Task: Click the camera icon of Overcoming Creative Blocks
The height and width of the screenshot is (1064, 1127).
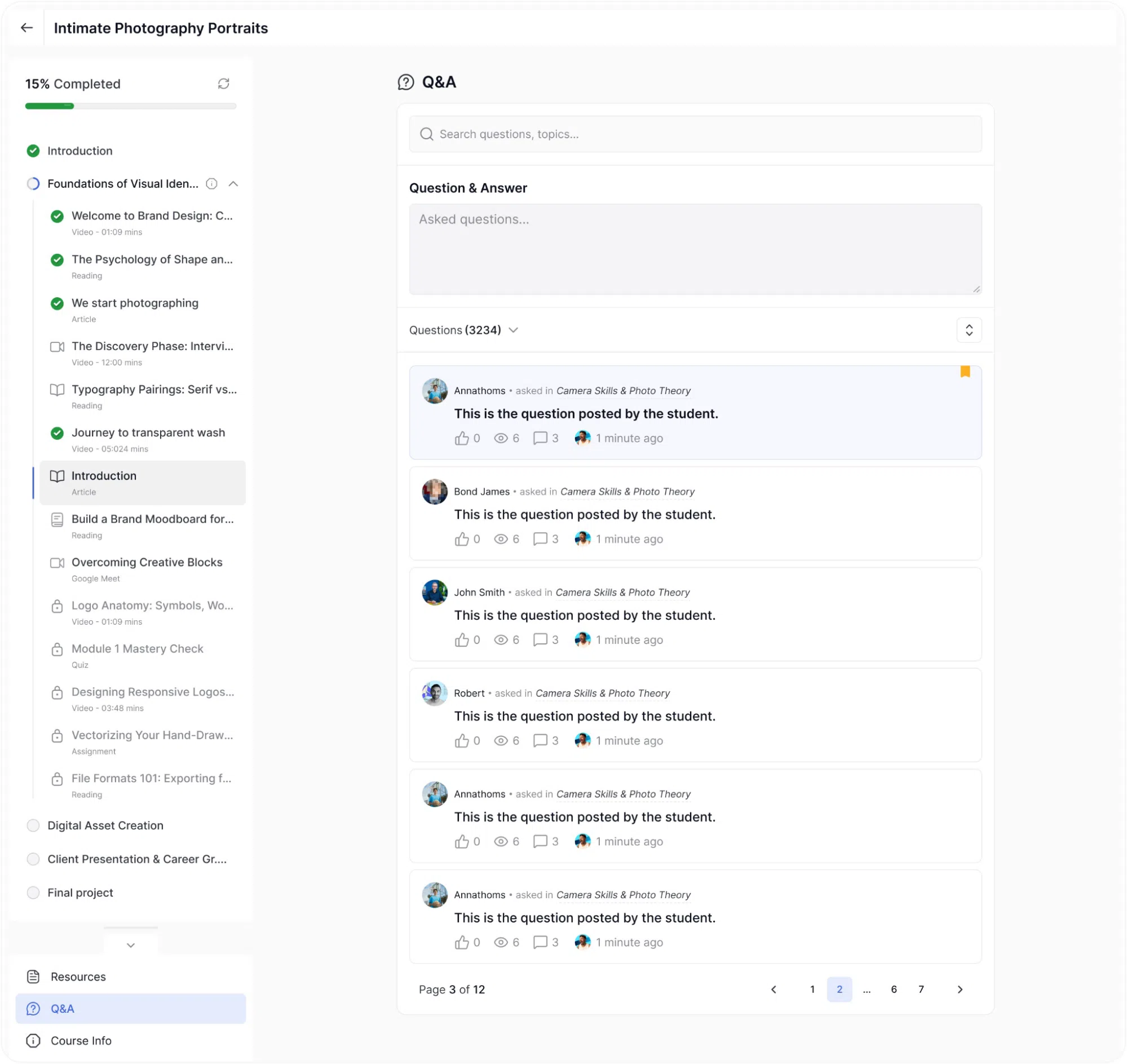Action: 58,563
